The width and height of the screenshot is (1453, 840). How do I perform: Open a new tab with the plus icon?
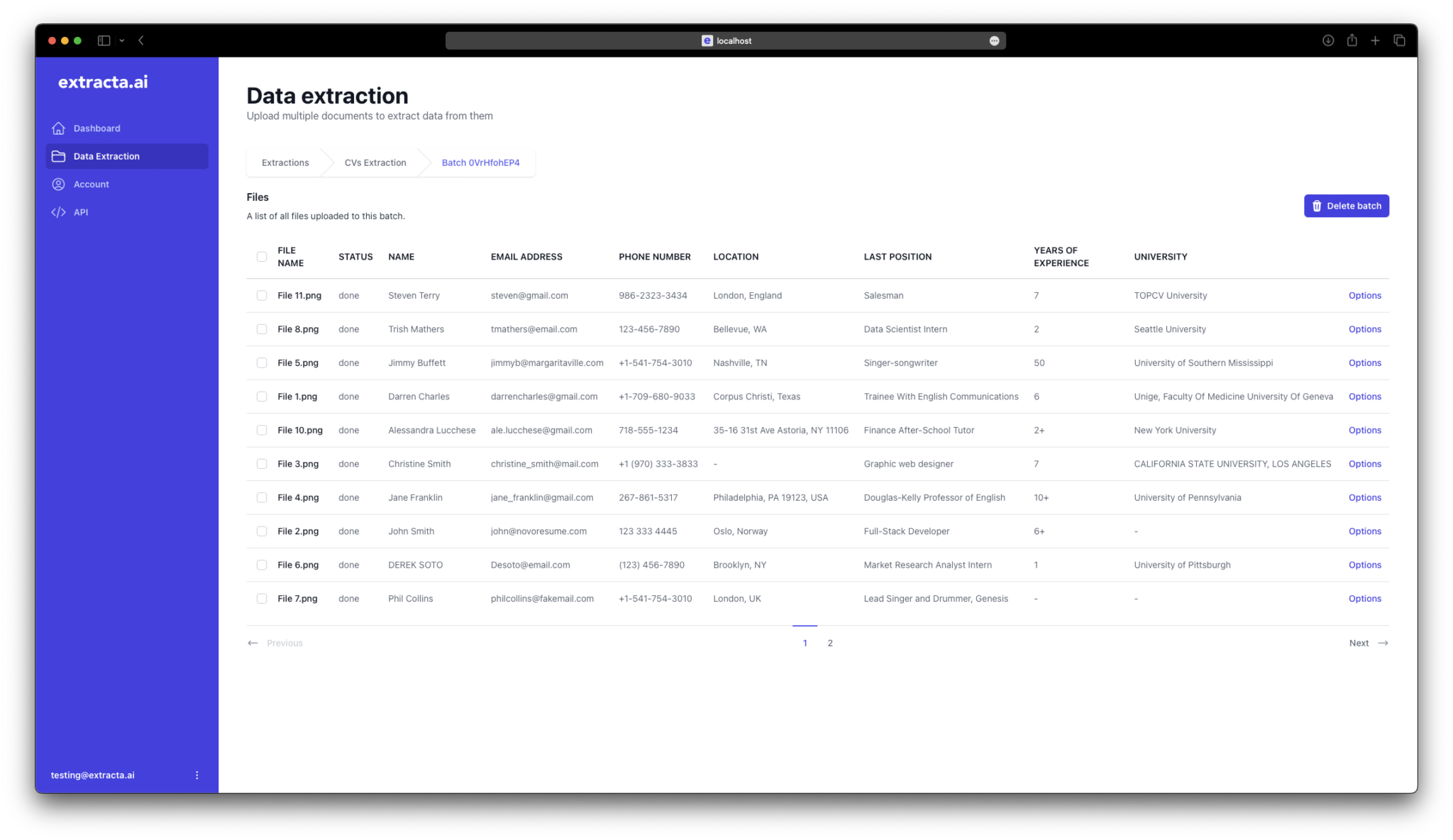pyautogui.click(x=1375, y=40)
